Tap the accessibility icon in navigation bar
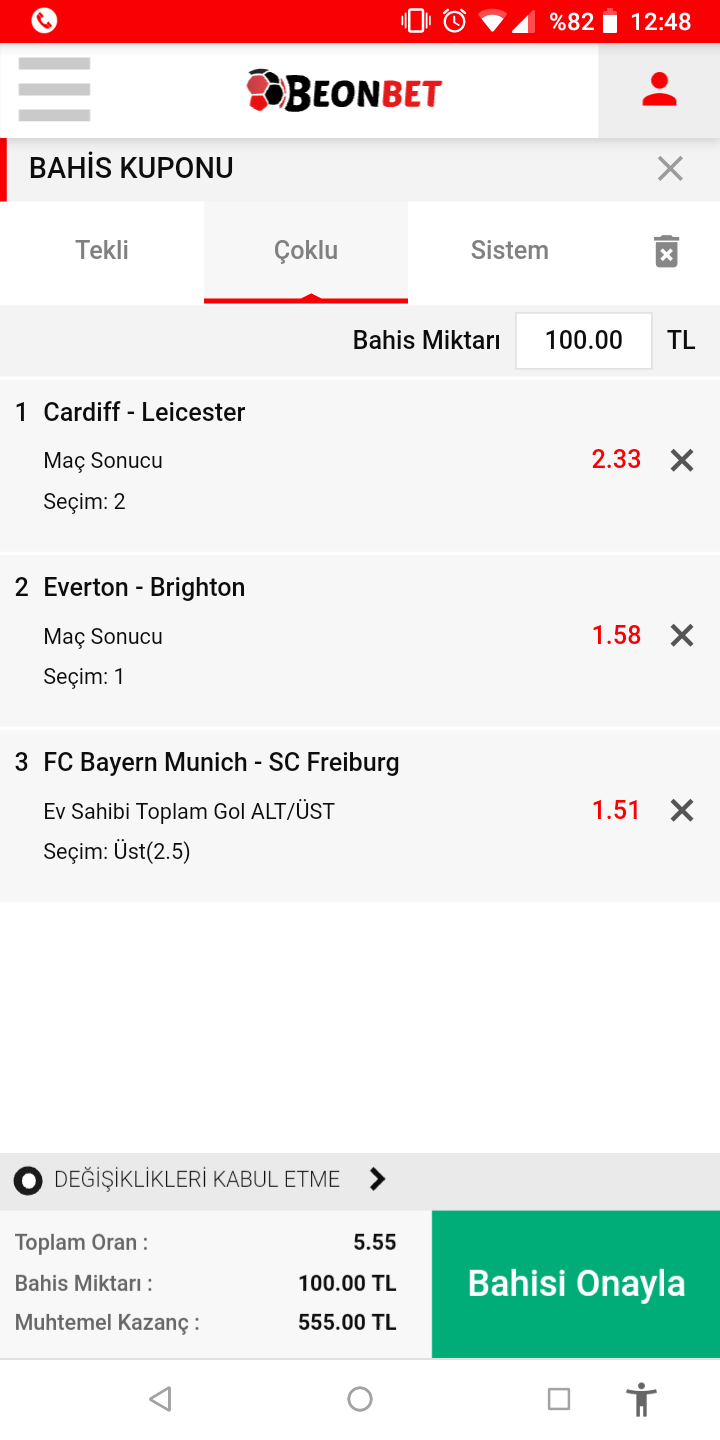The height and width of the screenshot is (1440, 720). pyautogui.click(x=641, y=1399)
